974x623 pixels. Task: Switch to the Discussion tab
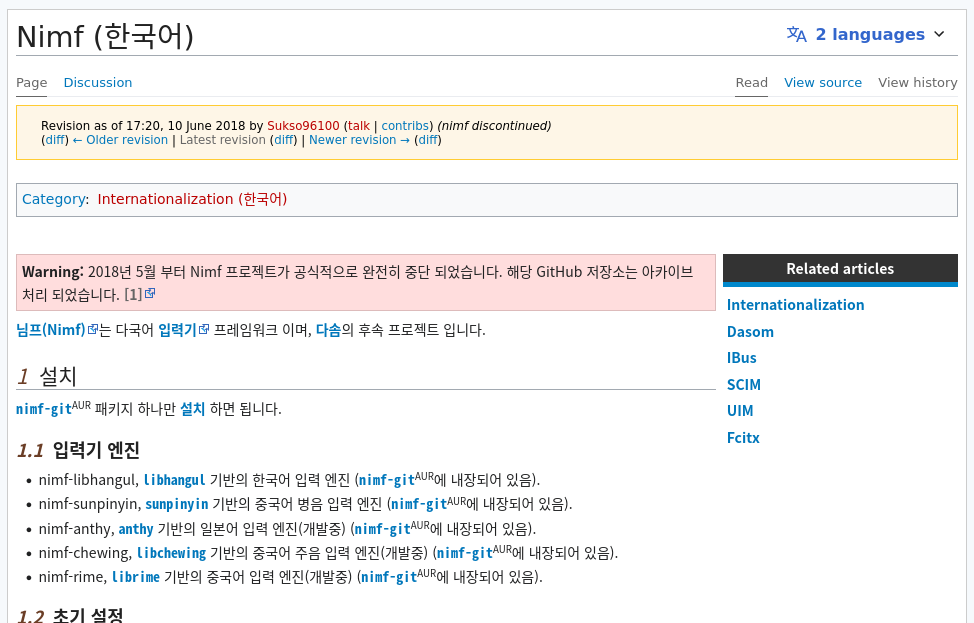pos(98,83)
